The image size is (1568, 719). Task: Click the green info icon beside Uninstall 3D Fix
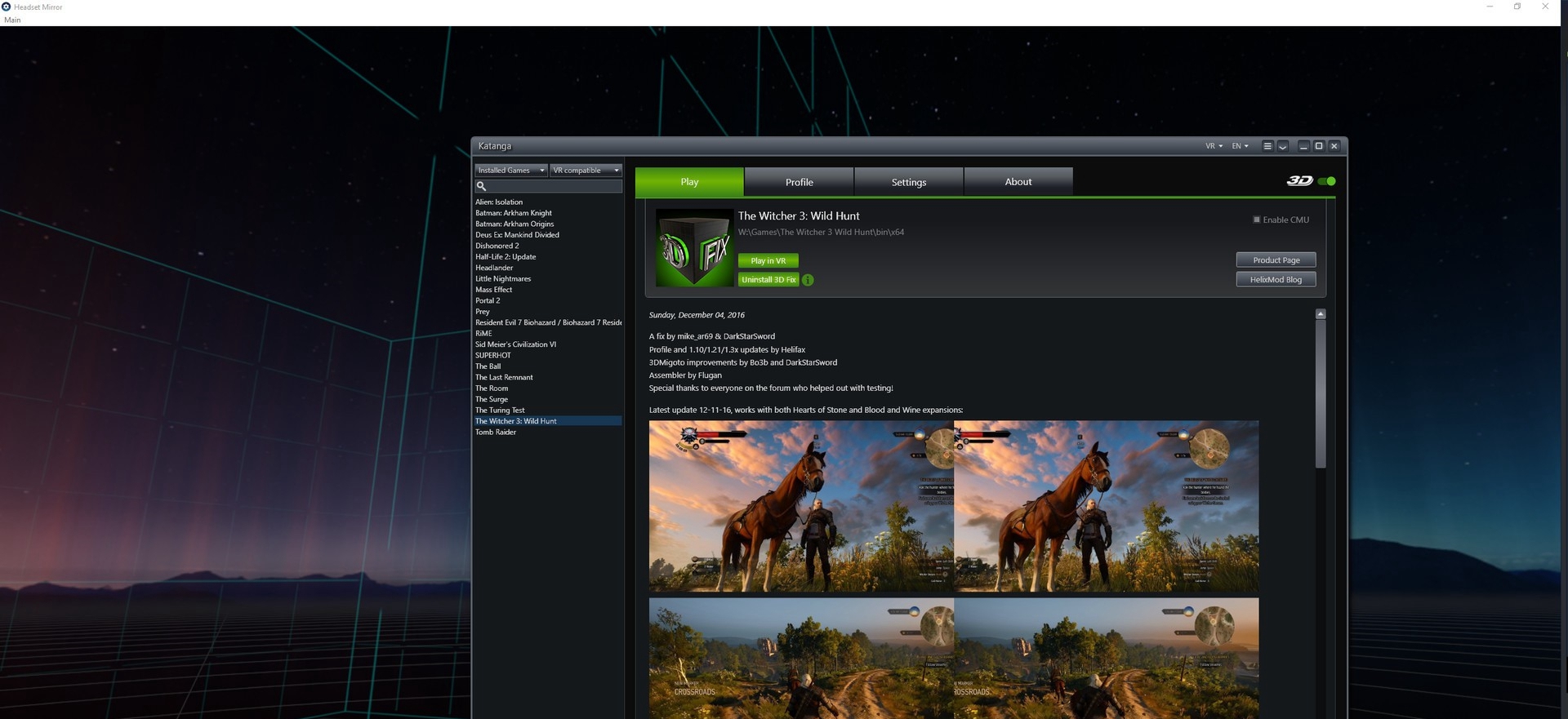click(808, 280)
